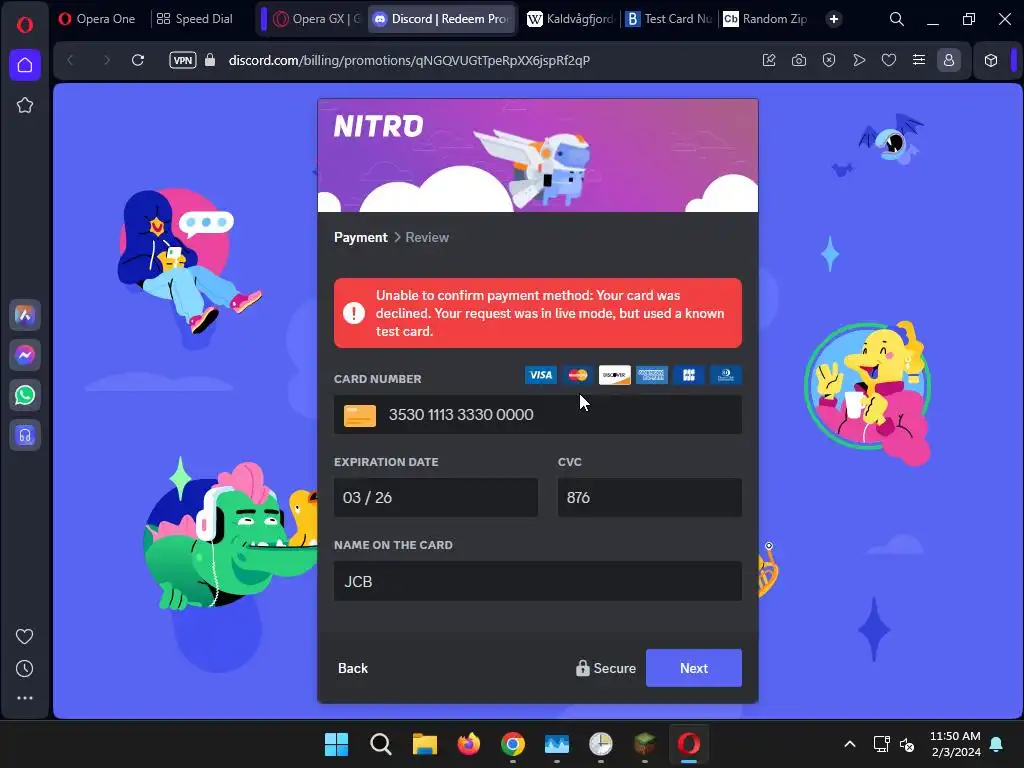Click the Discover card logo
The width and height of the screenshot is (1024, 768).
(615, 375)
